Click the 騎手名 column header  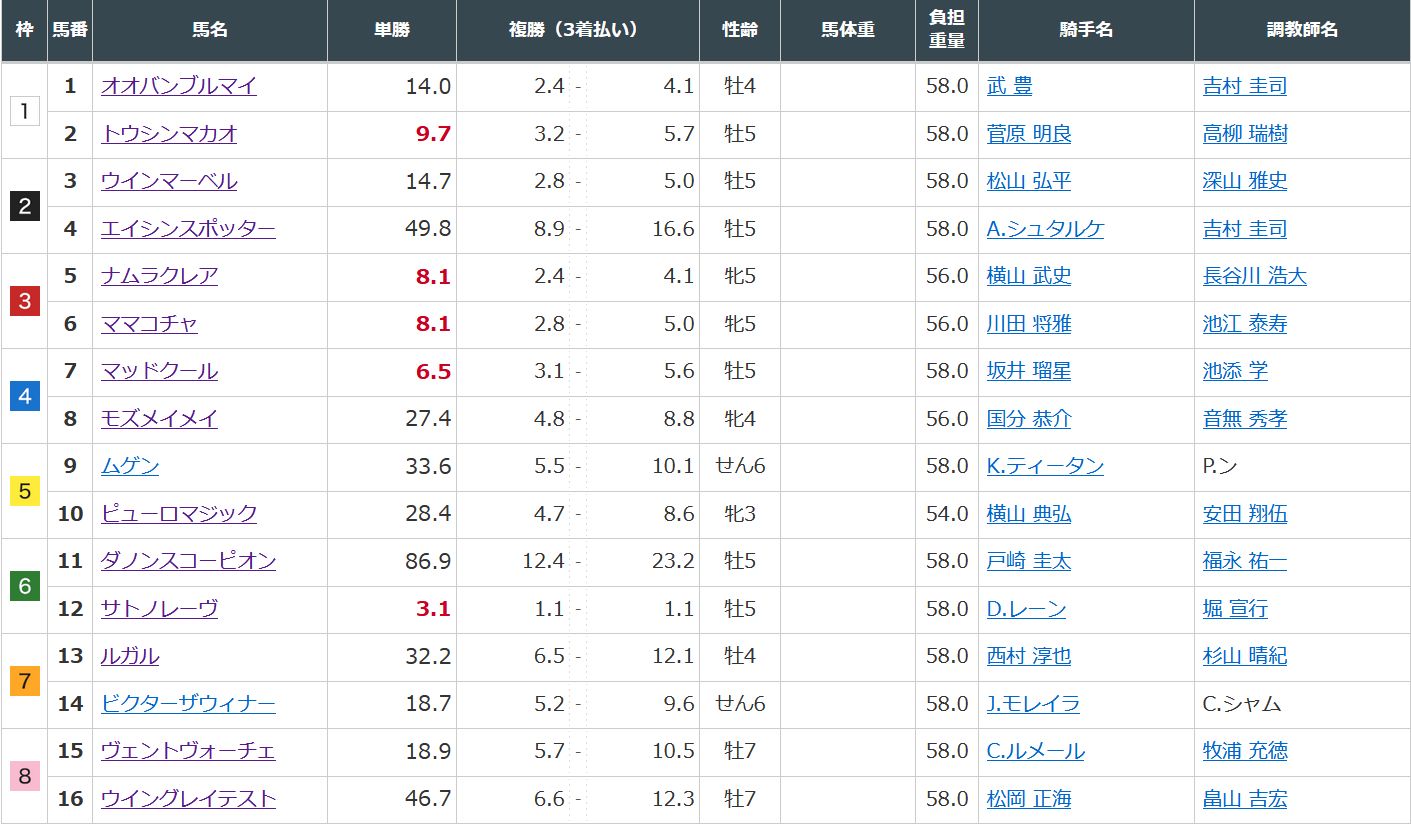point(1085,30)
